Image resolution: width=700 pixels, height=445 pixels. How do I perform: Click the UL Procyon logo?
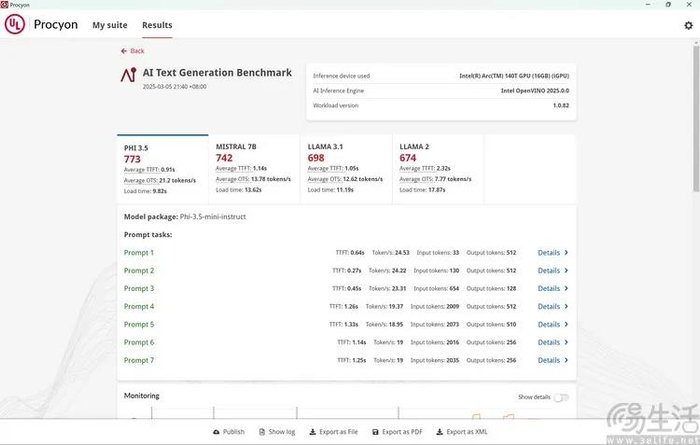pyautogui.click(x=15, y=24)
